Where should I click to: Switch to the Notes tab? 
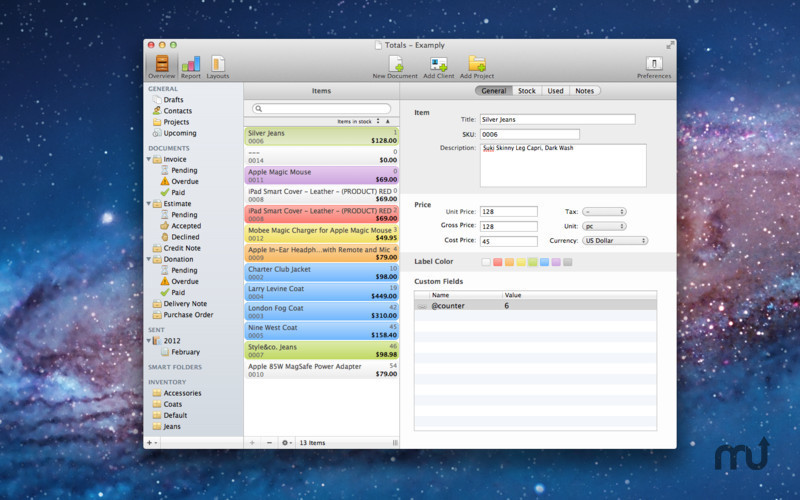point(585,91)
